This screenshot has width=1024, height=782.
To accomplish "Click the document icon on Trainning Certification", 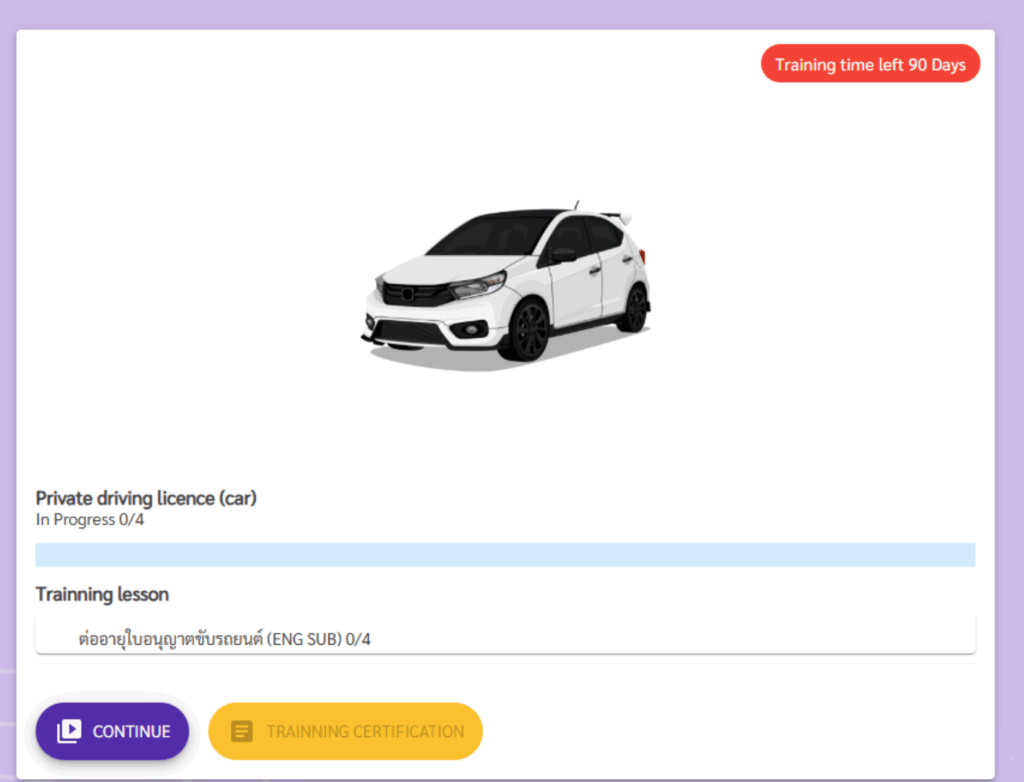I will tap(241, 731).
